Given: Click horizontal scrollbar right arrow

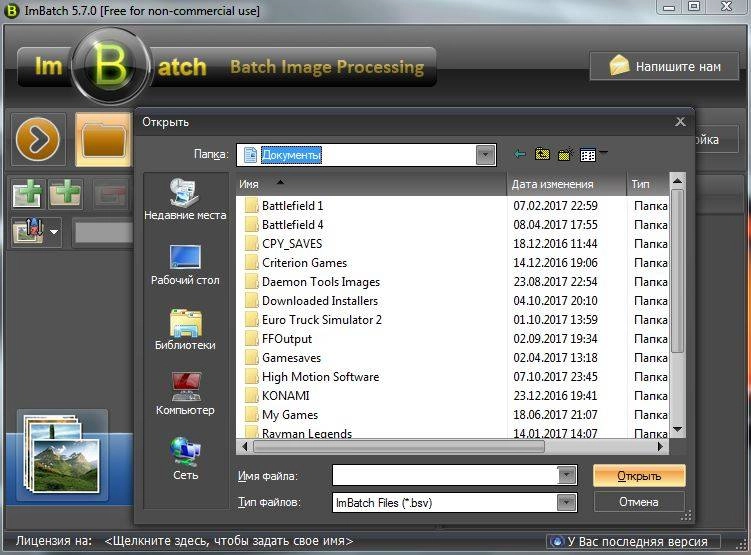Looking at the screenshot, I should coord(660,447).
